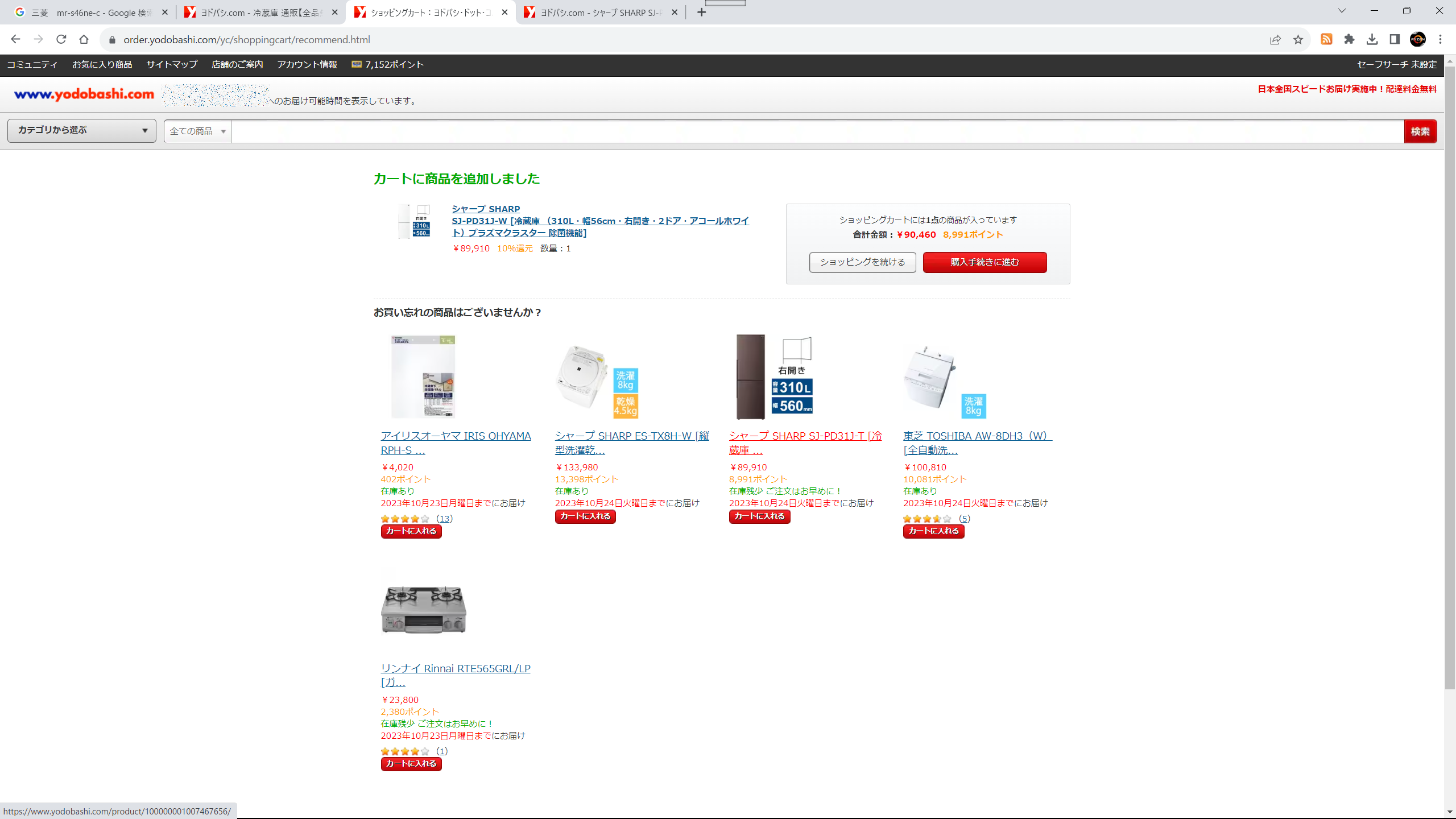1456x819 pixels.
Task: Click the browser forward arrow
Action: pos(38,39)
